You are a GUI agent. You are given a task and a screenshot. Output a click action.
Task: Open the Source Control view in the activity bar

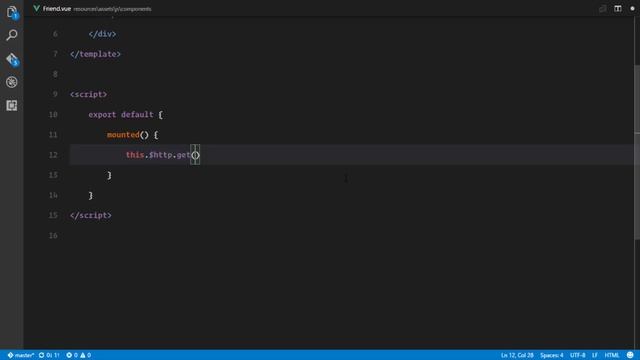coord(12,59)
